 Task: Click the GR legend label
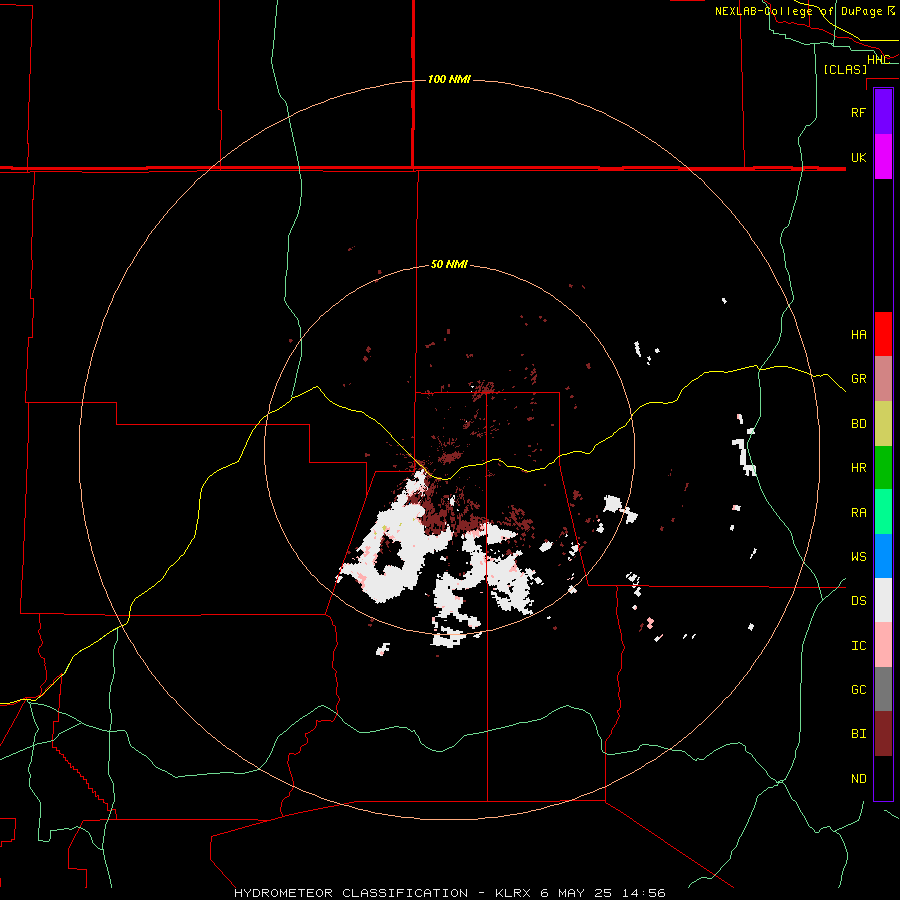858,379
